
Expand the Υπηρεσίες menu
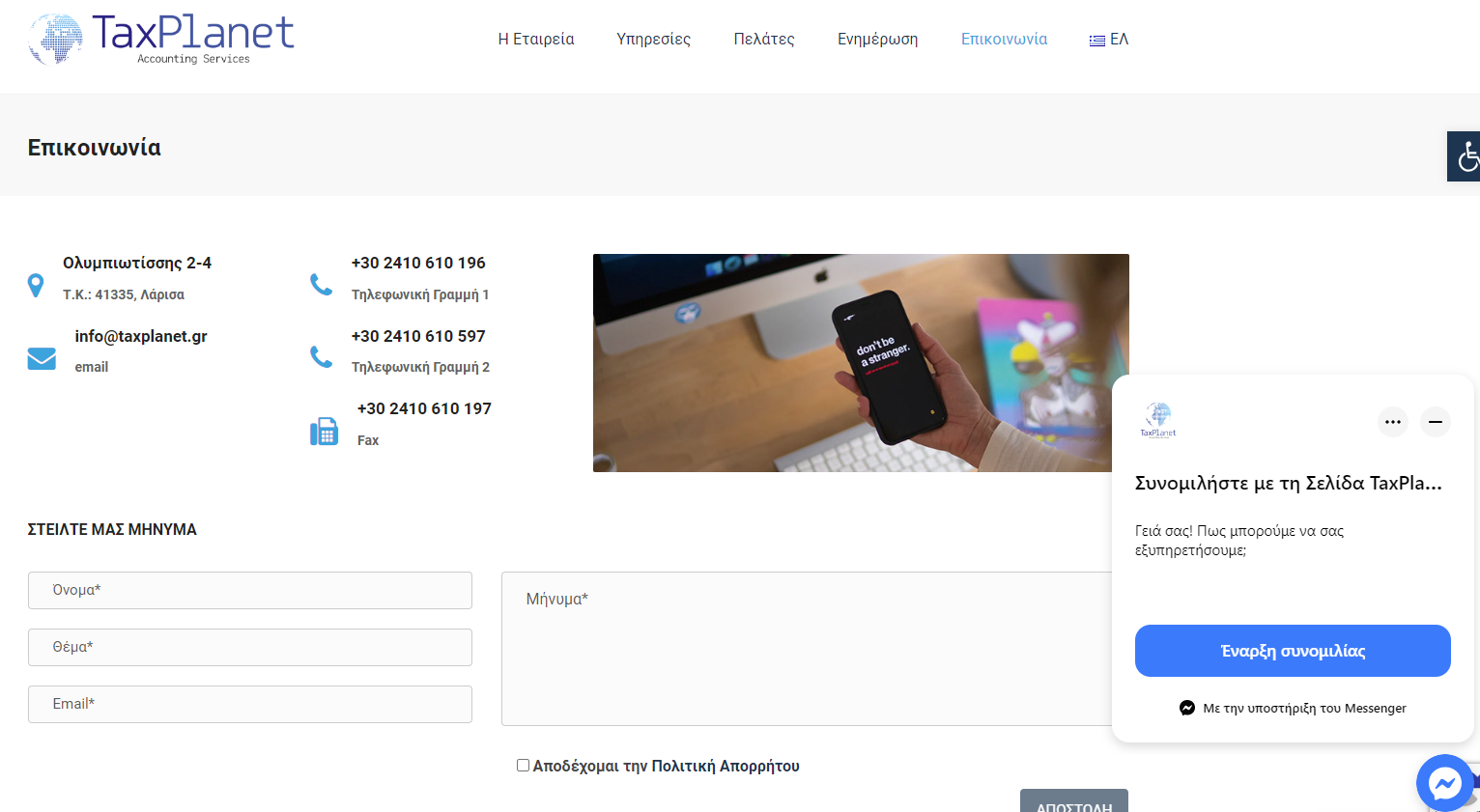tap(654, 40)
